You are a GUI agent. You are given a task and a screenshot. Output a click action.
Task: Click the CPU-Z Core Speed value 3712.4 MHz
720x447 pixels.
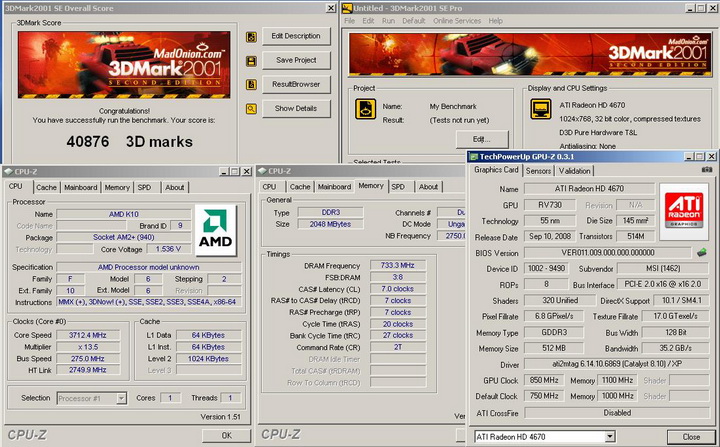click(88, 335)
